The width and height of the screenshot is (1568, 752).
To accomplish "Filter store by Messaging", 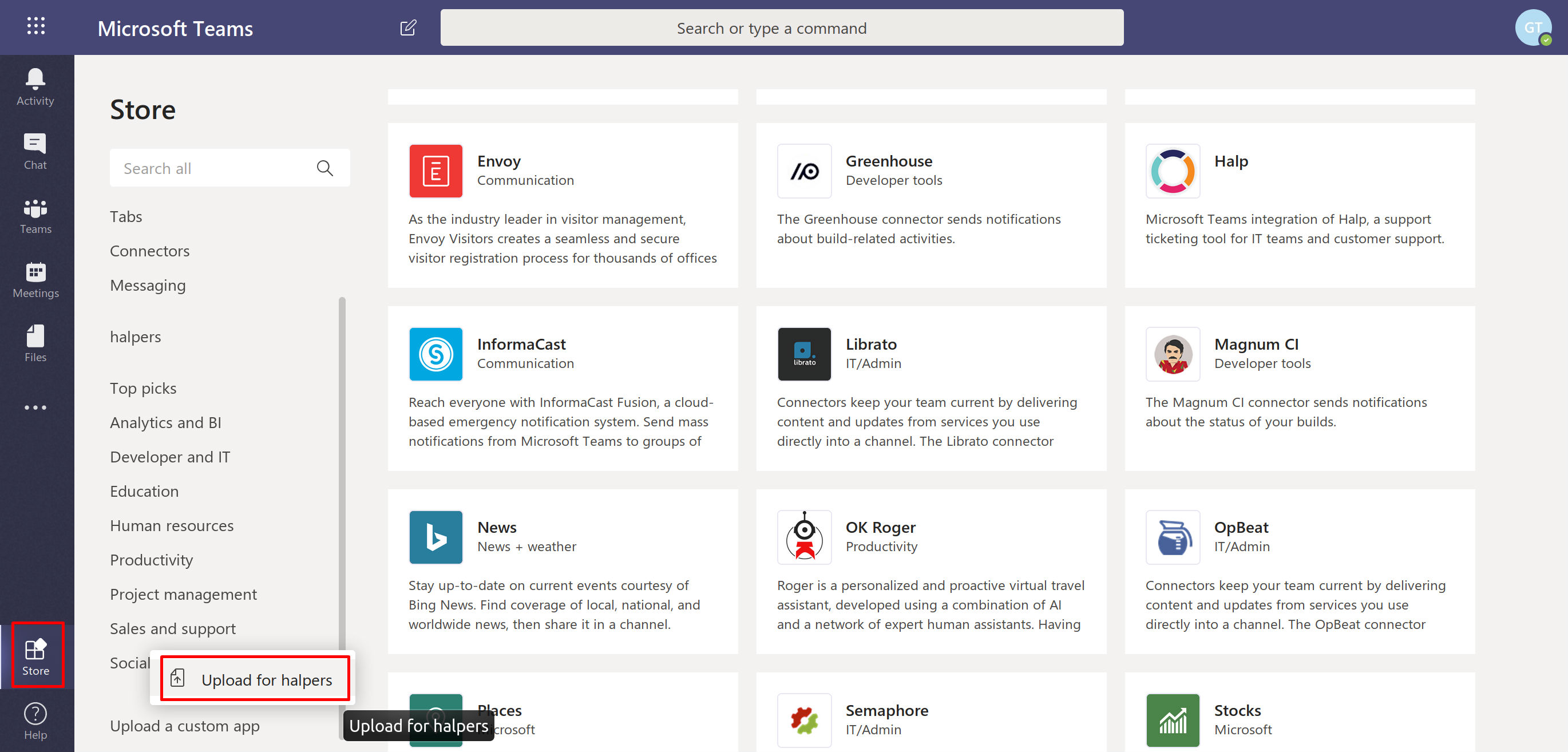I will (x=148, y=286).
